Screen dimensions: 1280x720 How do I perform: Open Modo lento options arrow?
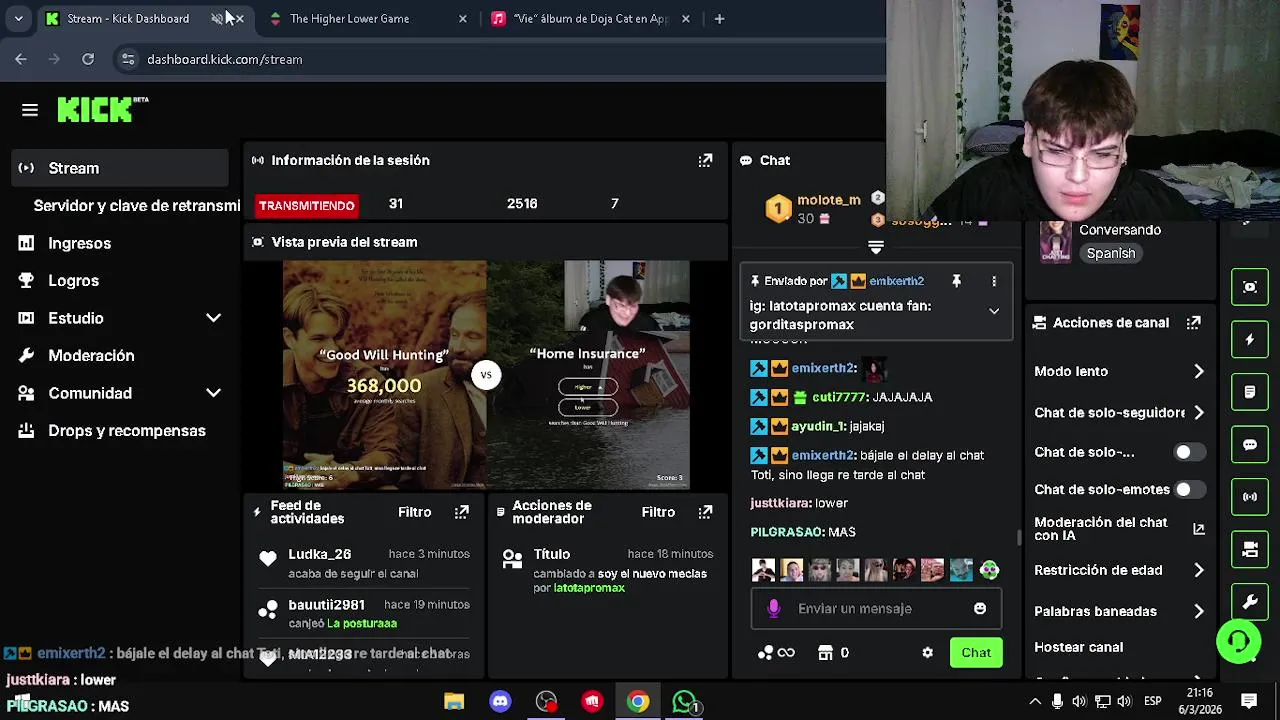coord(1199,371)
